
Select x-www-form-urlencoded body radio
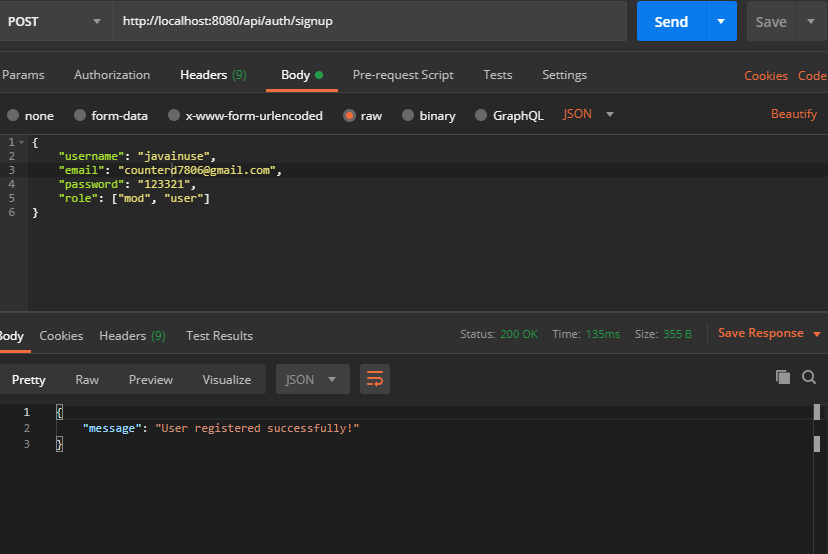click(174, 115)
